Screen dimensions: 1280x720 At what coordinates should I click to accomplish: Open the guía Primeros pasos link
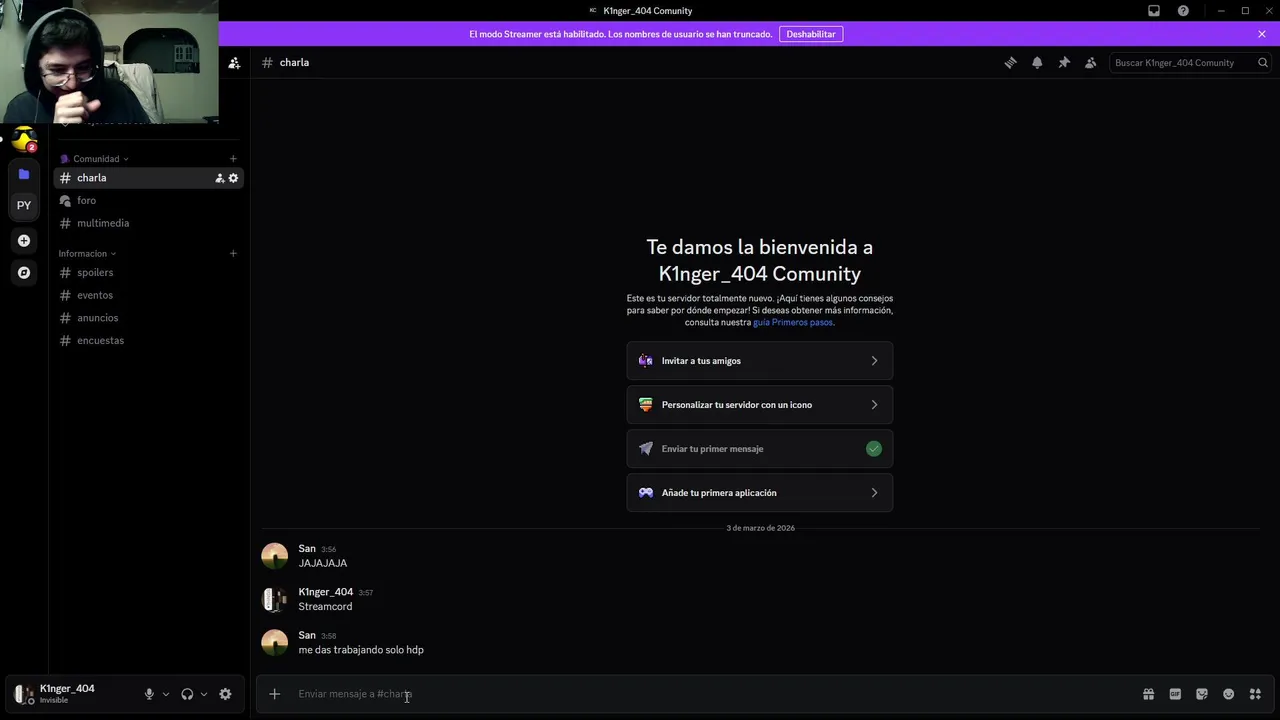[x=793, y=323]
